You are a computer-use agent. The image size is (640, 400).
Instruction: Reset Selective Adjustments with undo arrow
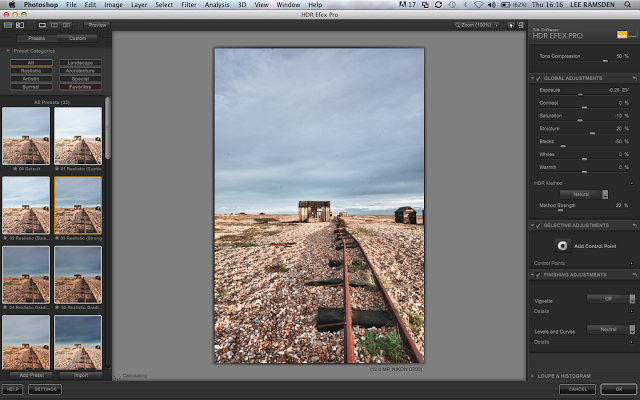coord(635,225)
